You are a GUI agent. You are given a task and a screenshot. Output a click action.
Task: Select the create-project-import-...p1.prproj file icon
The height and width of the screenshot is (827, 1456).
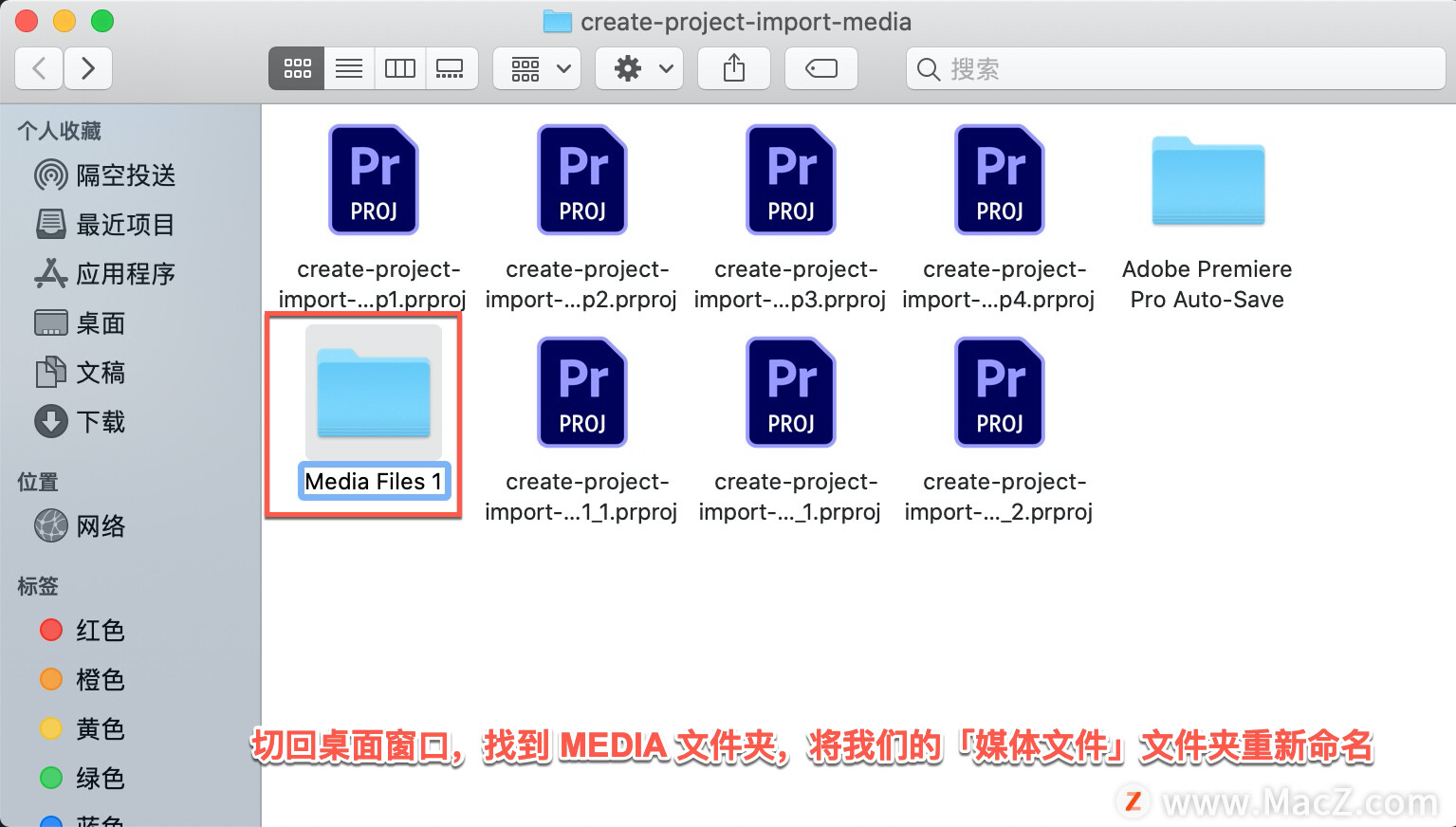(x=374, y=179)
